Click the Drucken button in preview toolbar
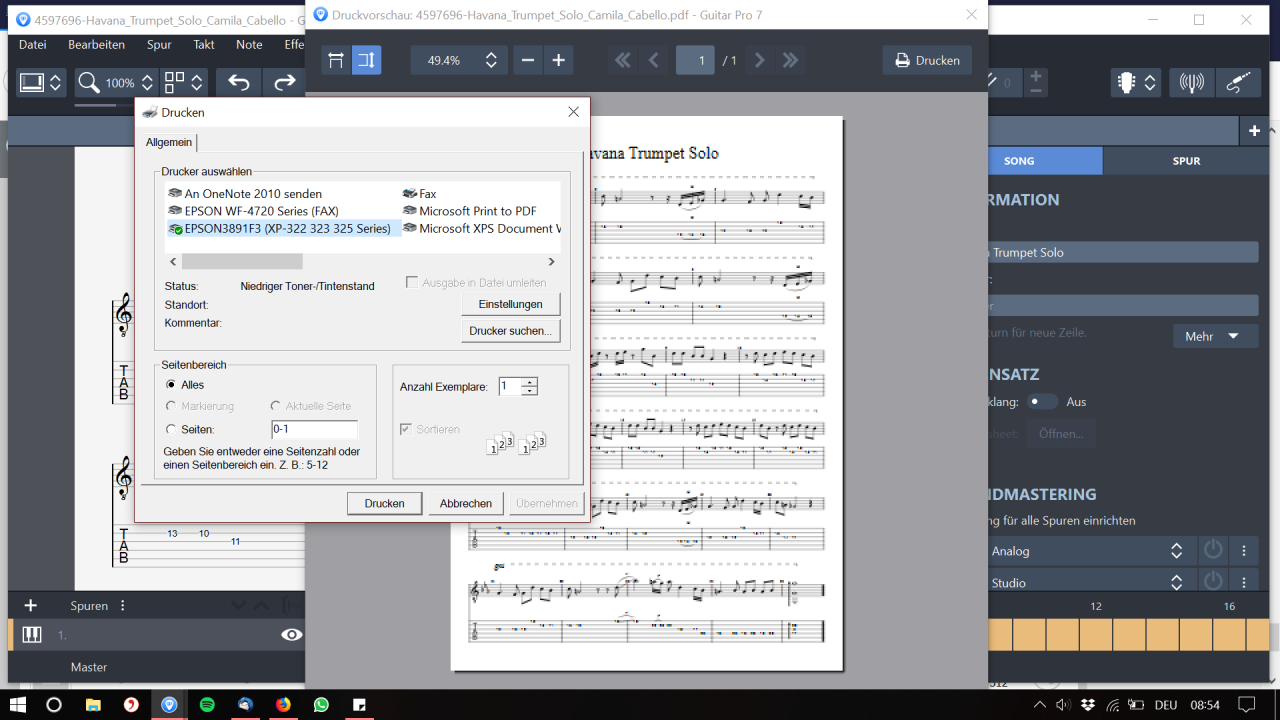 click(927, 60)
